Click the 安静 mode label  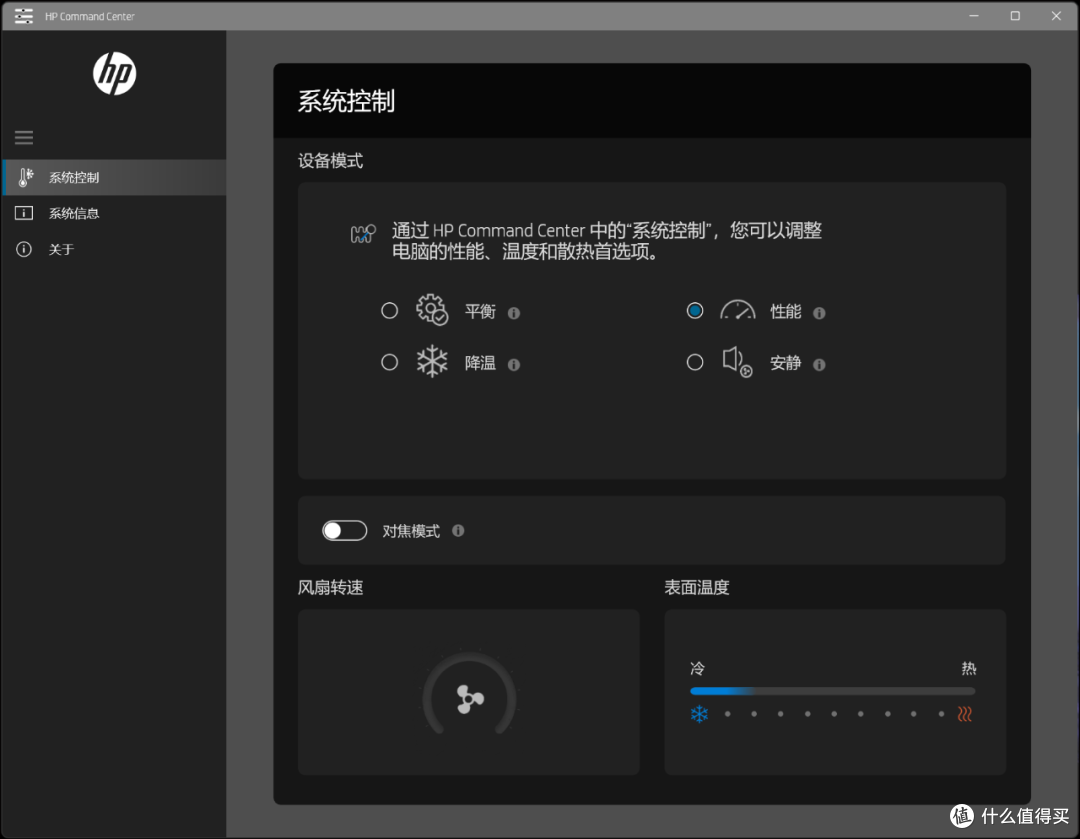click(x=785, y=363)
